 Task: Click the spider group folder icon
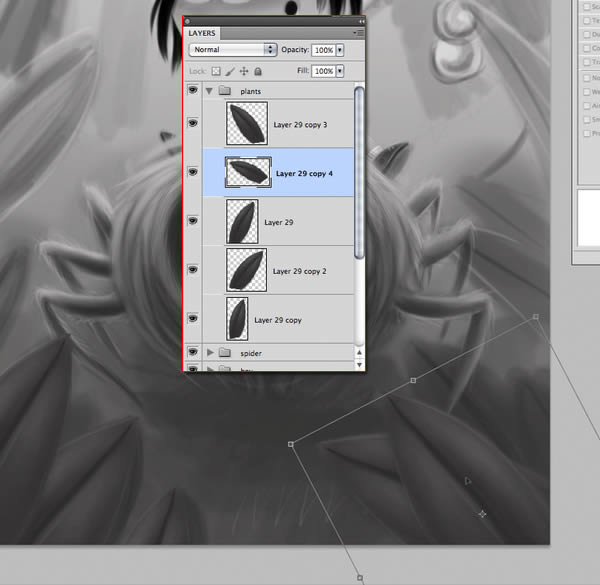(225, 353)
